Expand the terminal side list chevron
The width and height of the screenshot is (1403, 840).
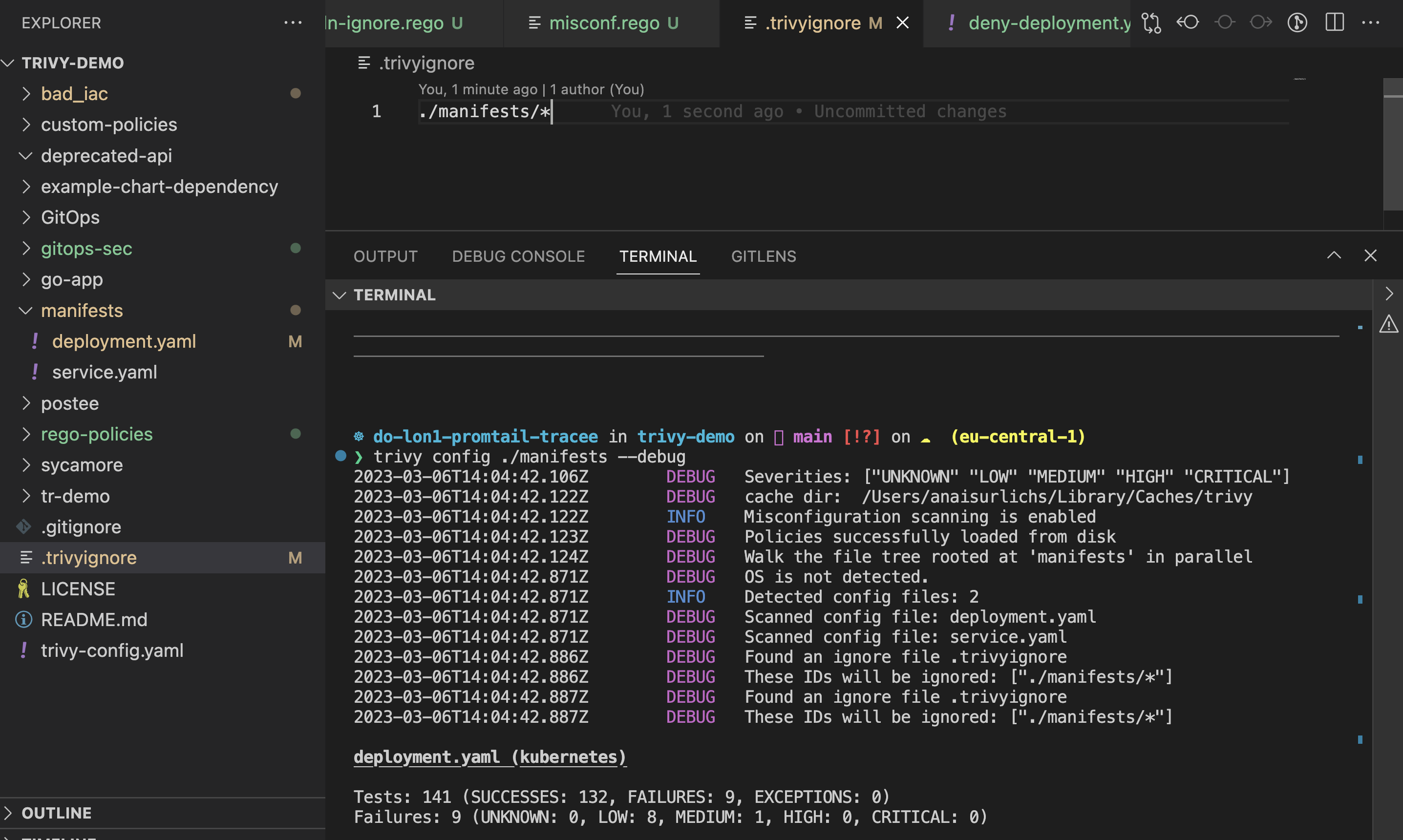coord(1388,293)
